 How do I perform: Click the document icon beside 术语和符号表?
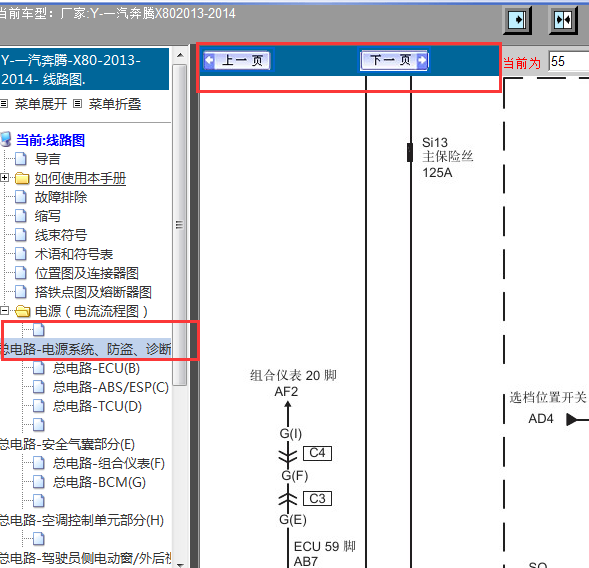click(21, 254)
